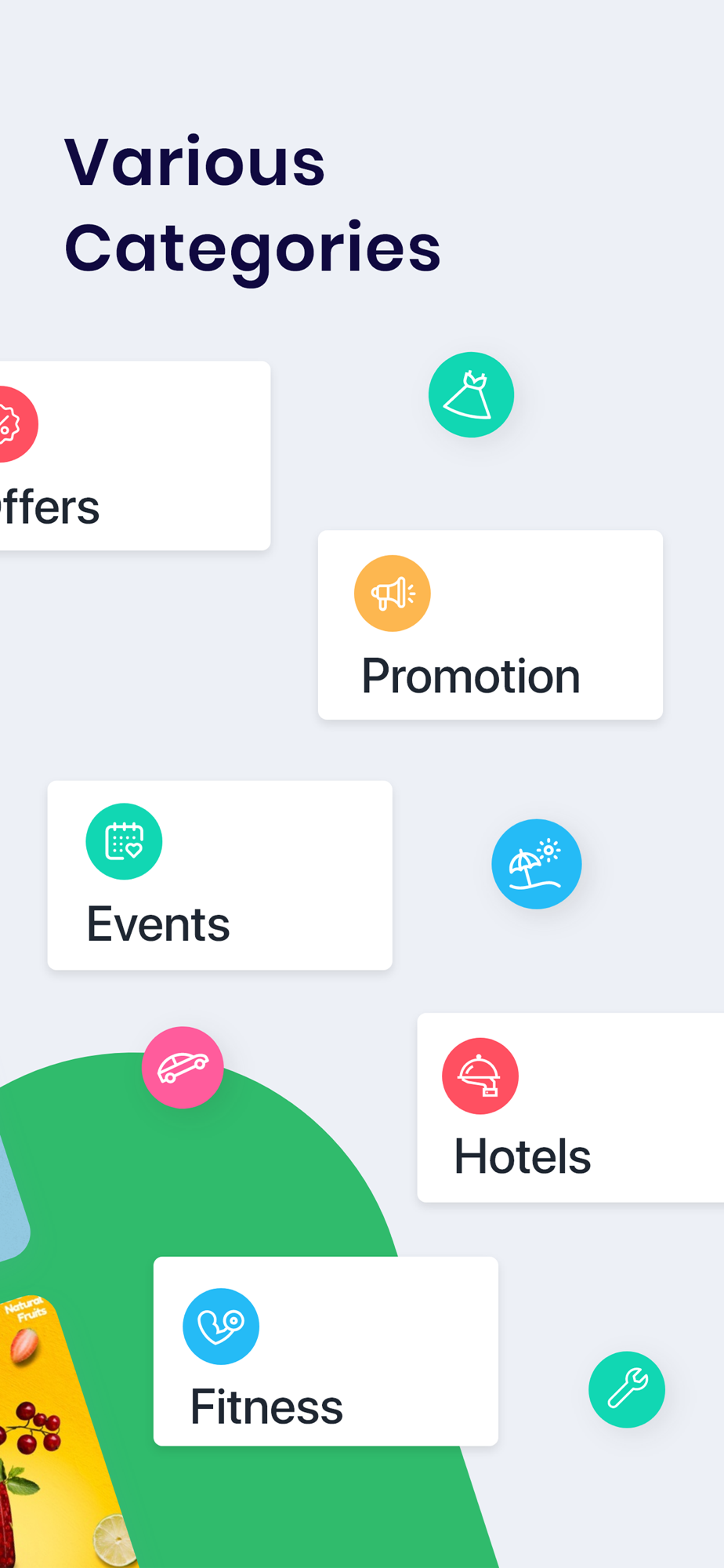Tap the pink car icon
Viewport: 724px width, 1568px height.
[x=183, y=1067]
